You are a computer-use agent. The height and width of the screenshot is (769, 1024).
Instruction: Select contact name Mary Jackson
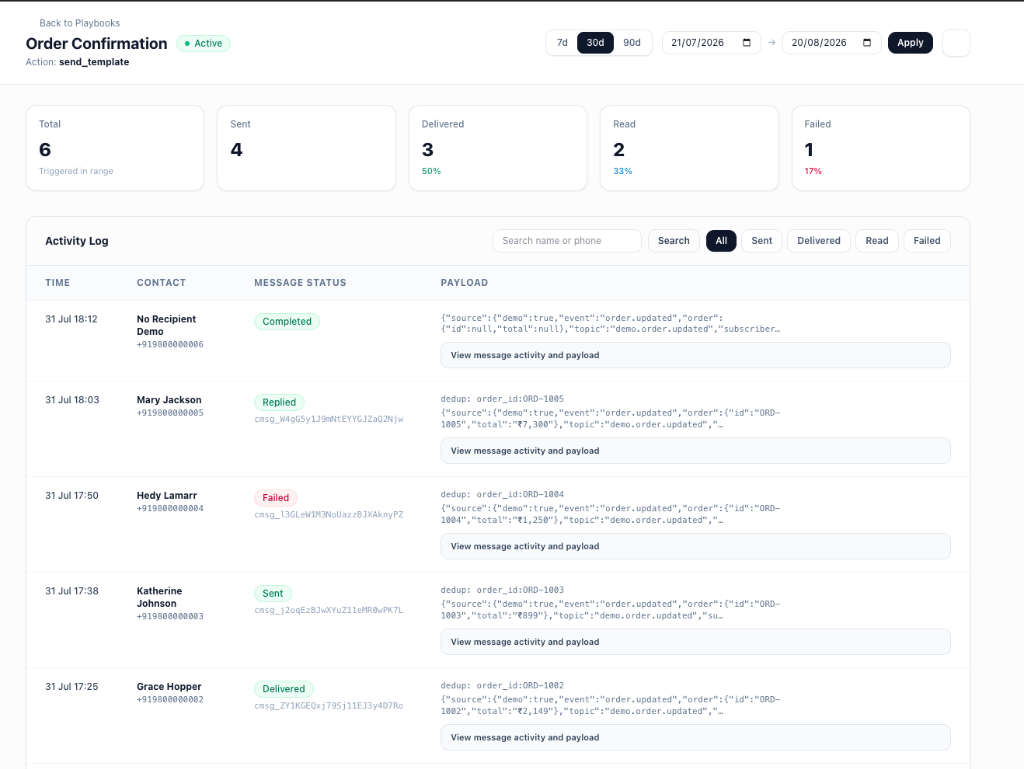169,400
